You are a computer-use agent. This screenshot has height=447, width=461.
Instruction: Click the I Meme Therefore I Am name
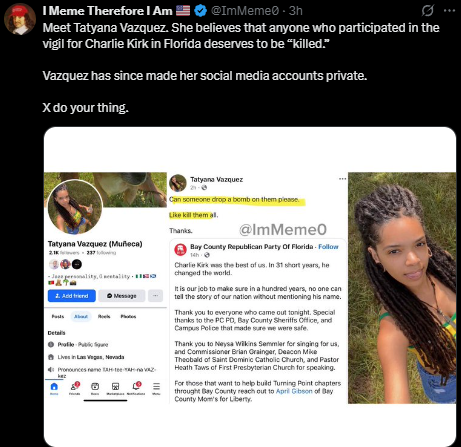click(x=107, y=11)
